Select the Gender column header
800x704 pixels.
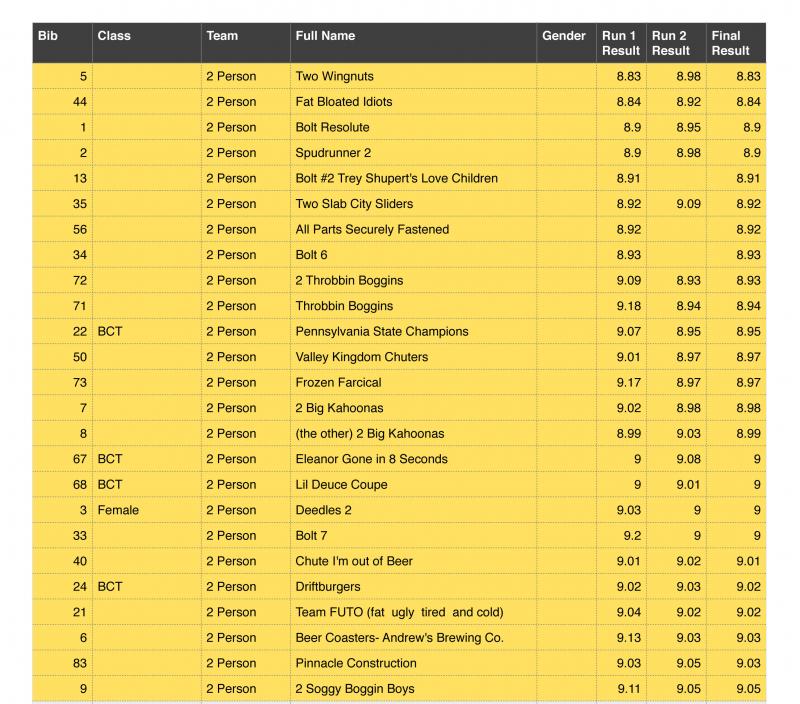coord(566,43)
